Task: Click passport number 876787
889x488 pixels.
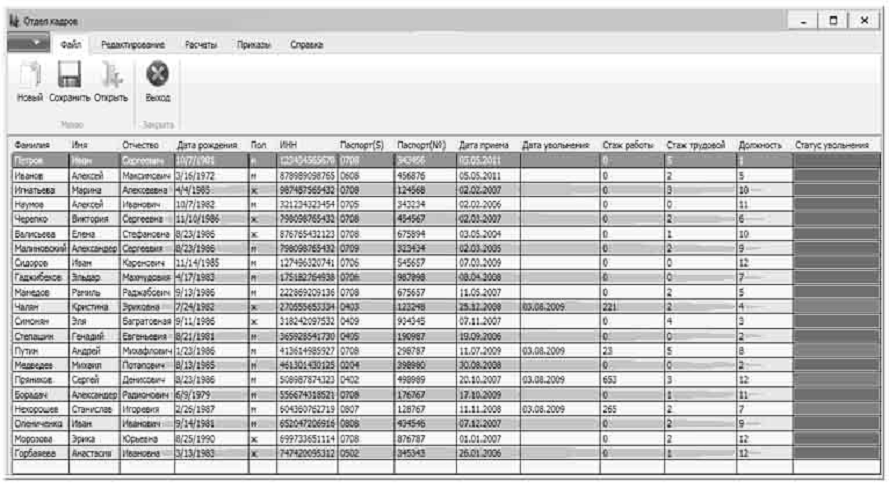Action: pyautogui.click(x=425, y=439)
